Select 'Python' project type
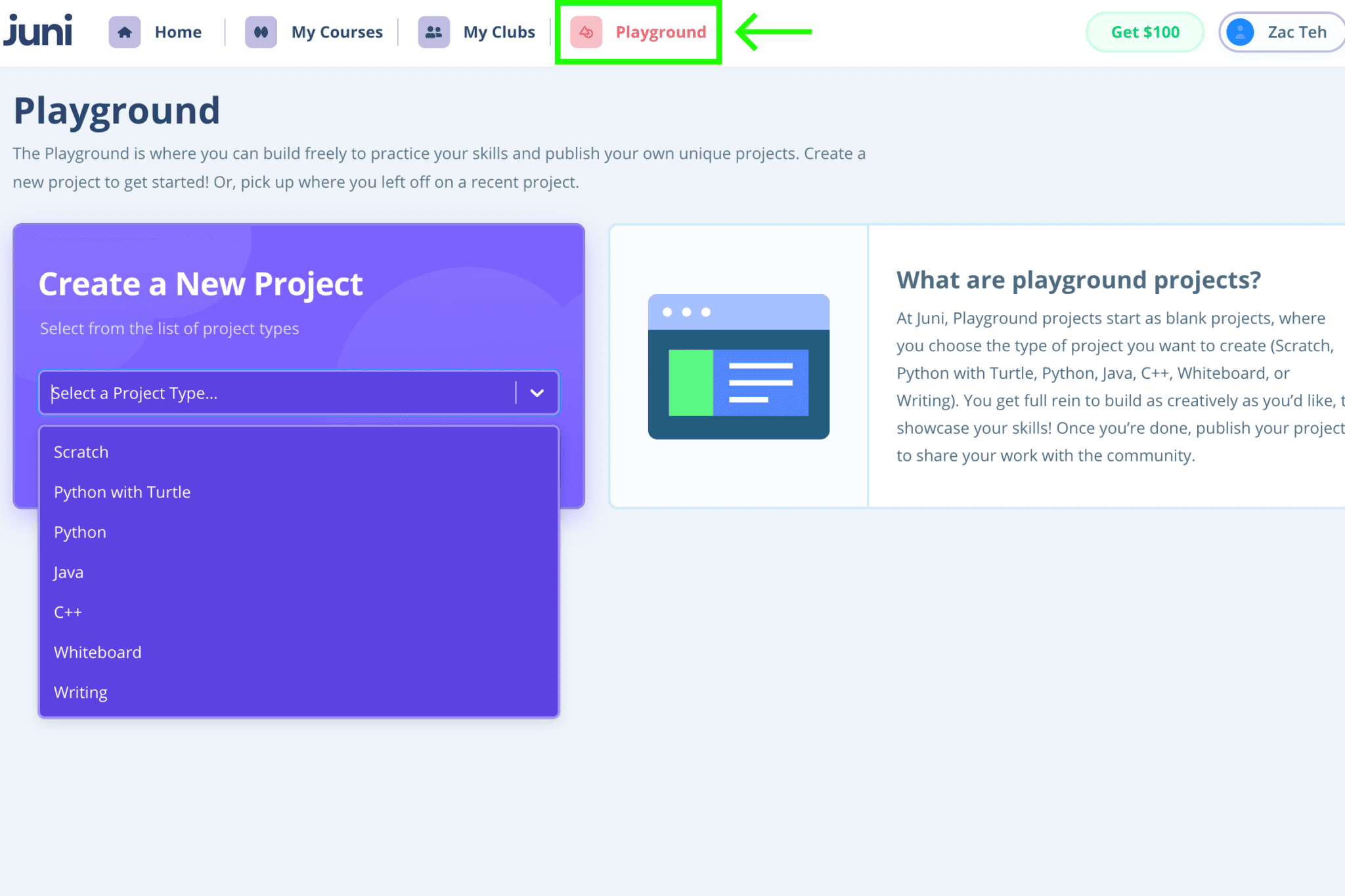The image size is (1345, 896). 79,532
